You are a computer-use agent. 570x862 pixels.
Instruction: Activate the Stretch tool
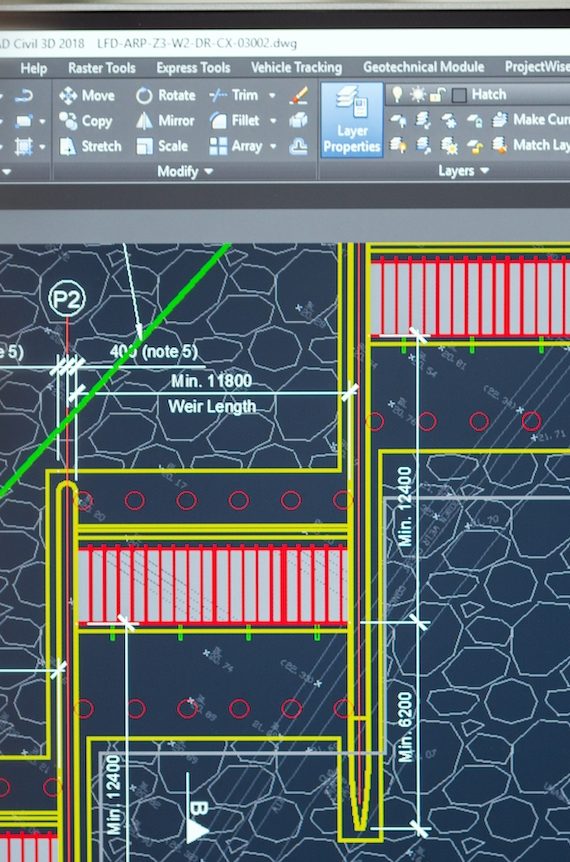(90, 146)
